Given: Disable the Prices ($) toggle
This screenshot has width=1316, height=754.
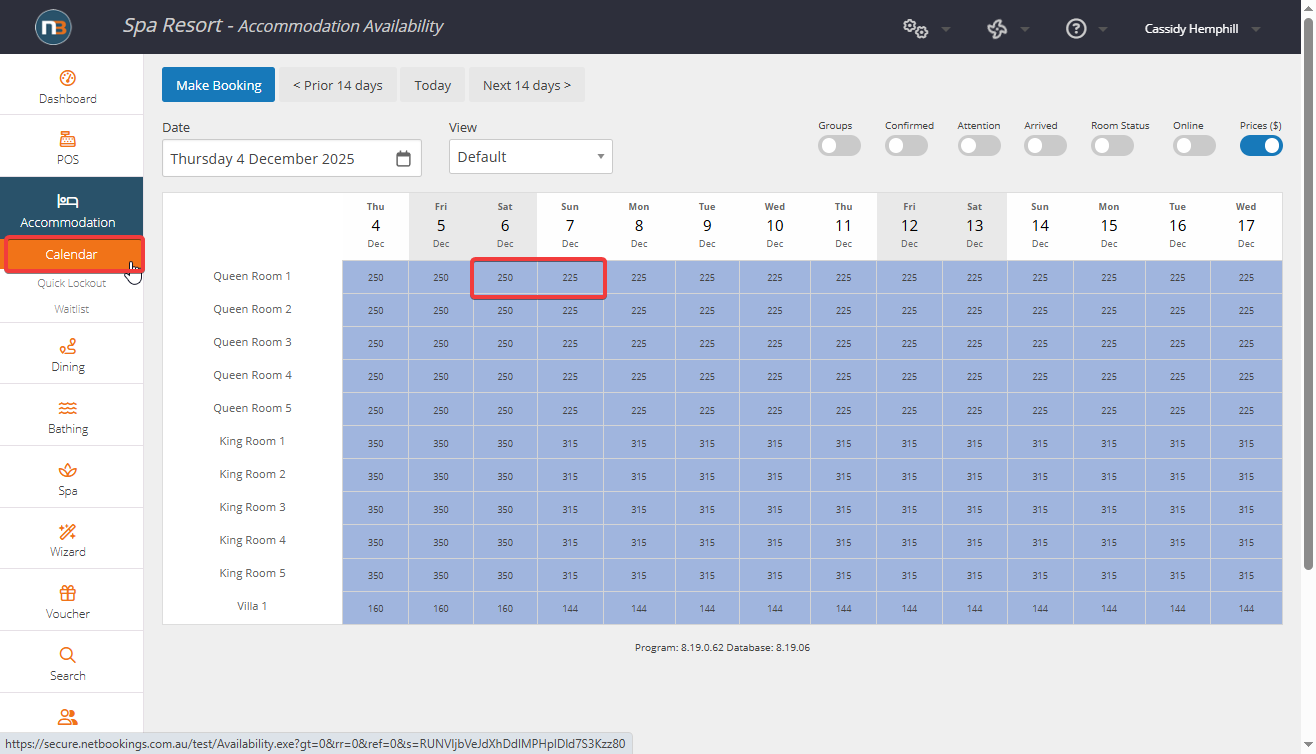Looking at the screenshot, I should 1261,146.
